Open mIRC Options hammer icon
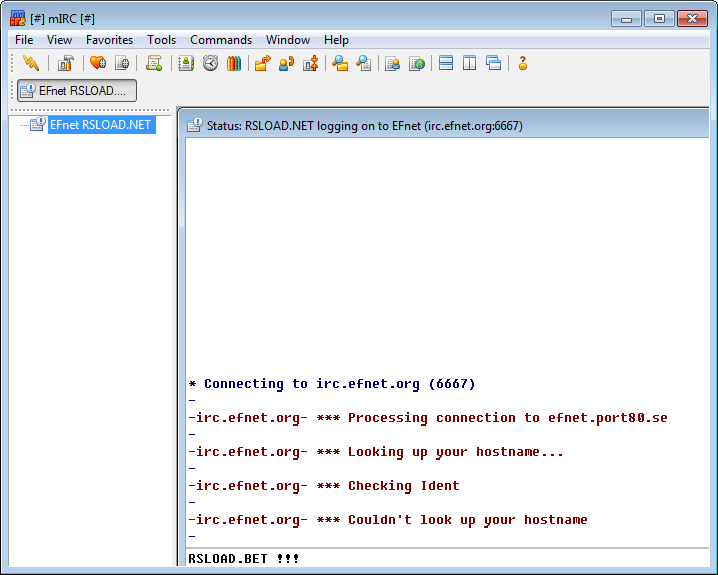This screenshot has width=718, height=575. coord(65,63)
